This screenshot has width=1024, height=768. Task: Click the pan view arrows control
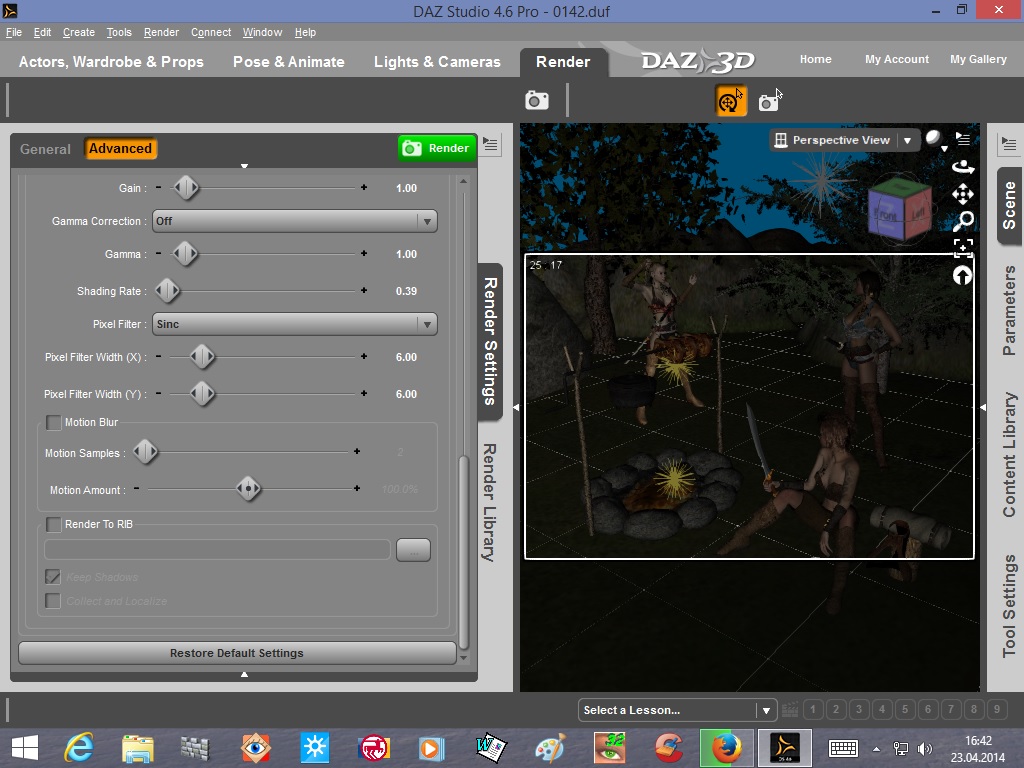(963, 194)
